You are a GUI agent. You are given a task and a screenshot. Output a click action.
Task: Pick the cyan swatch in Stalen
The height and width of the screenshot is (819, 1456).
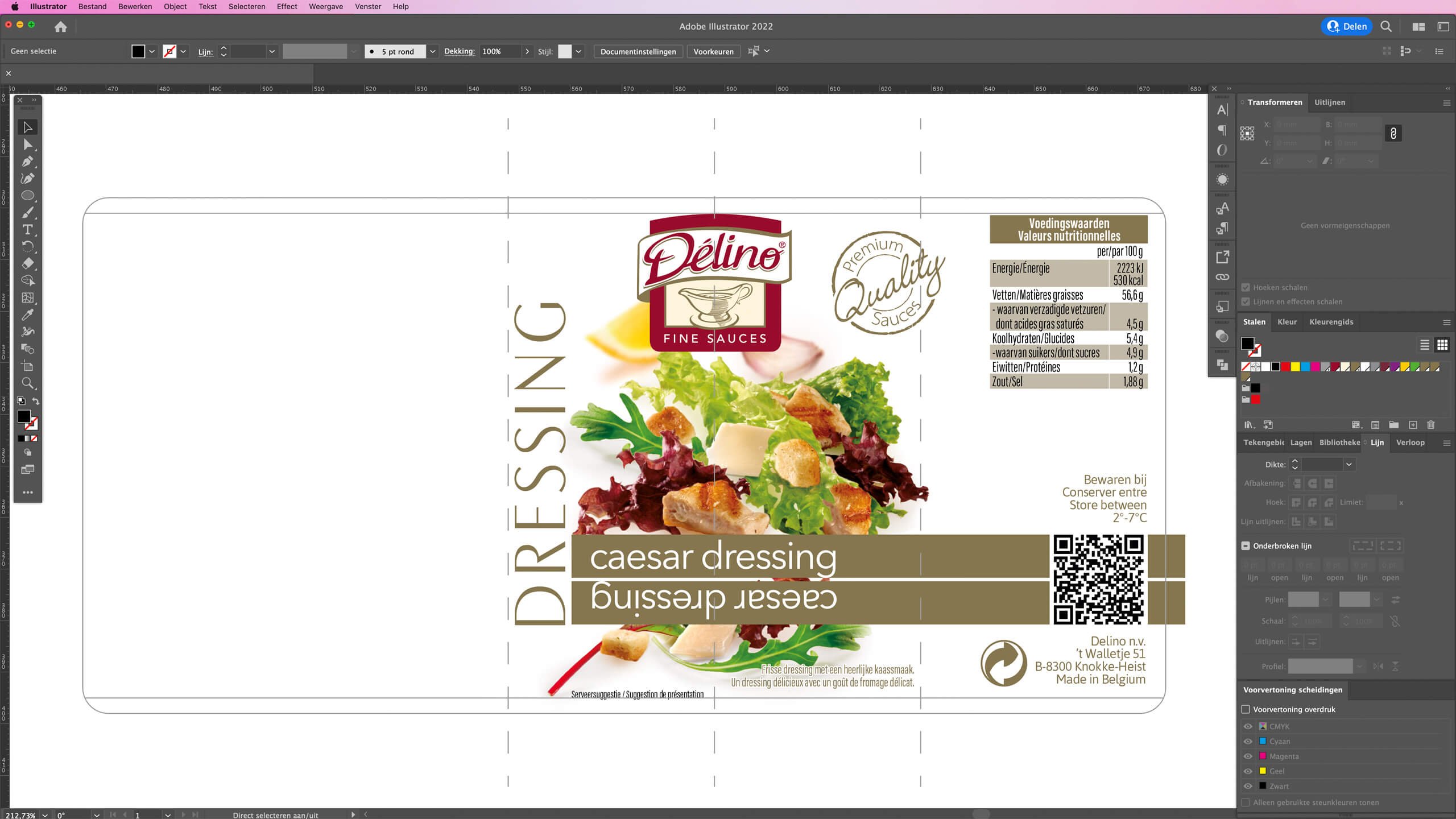pos(1305,367)
